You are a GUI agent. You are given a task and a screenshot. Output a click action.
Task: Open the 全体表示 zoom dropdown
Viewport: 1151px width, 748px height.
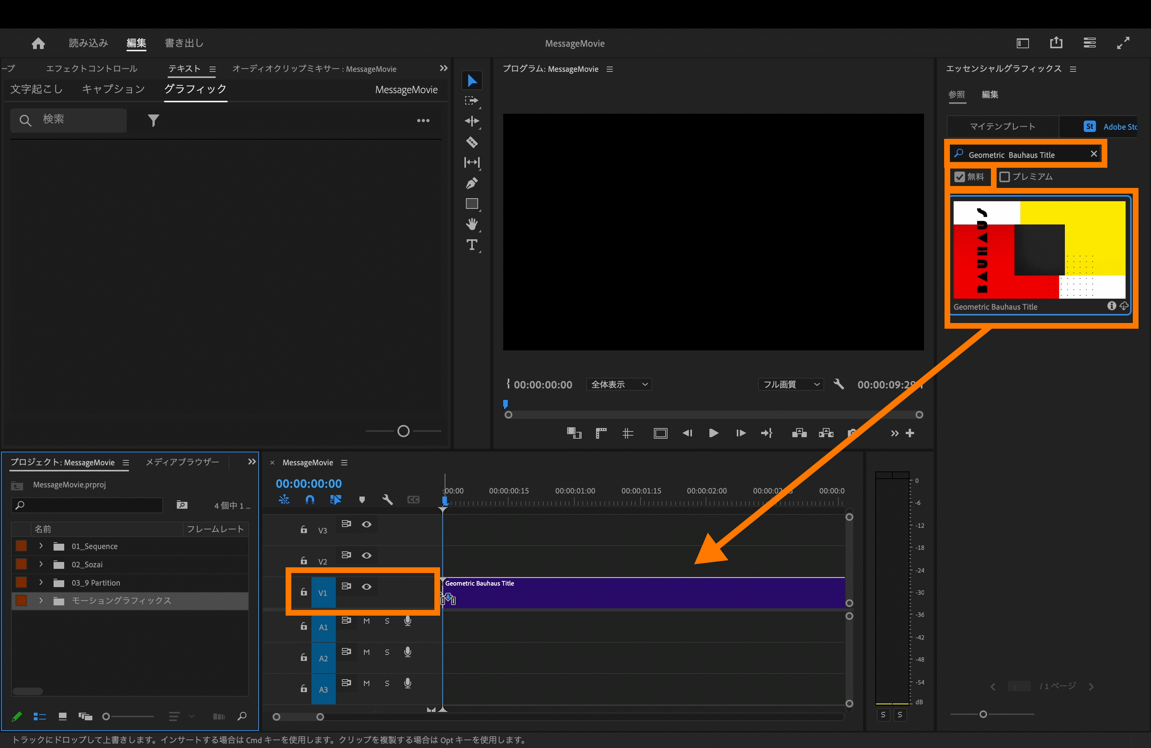619,385
